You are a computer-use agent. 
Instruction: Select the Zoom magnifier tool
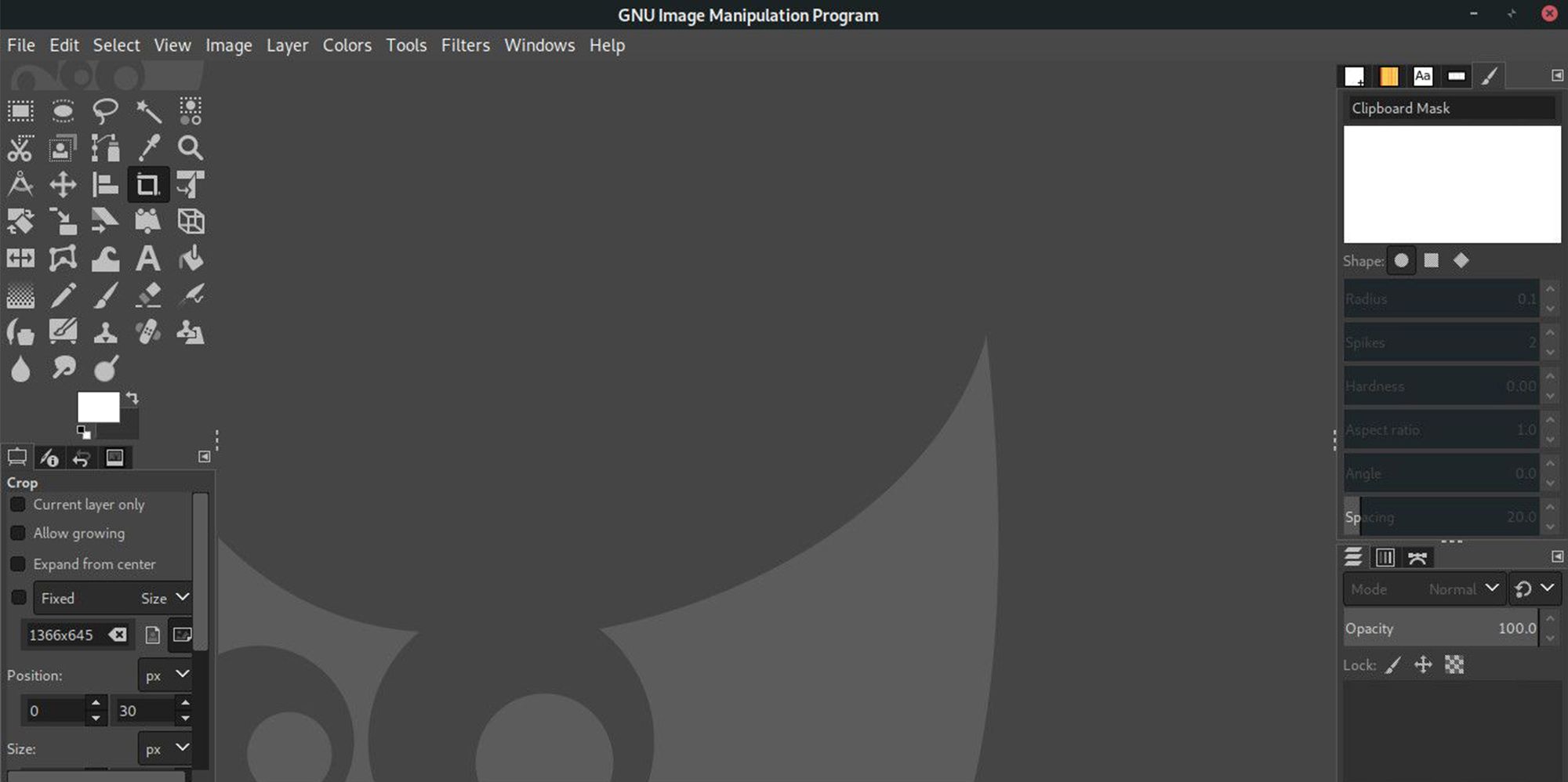190,148
